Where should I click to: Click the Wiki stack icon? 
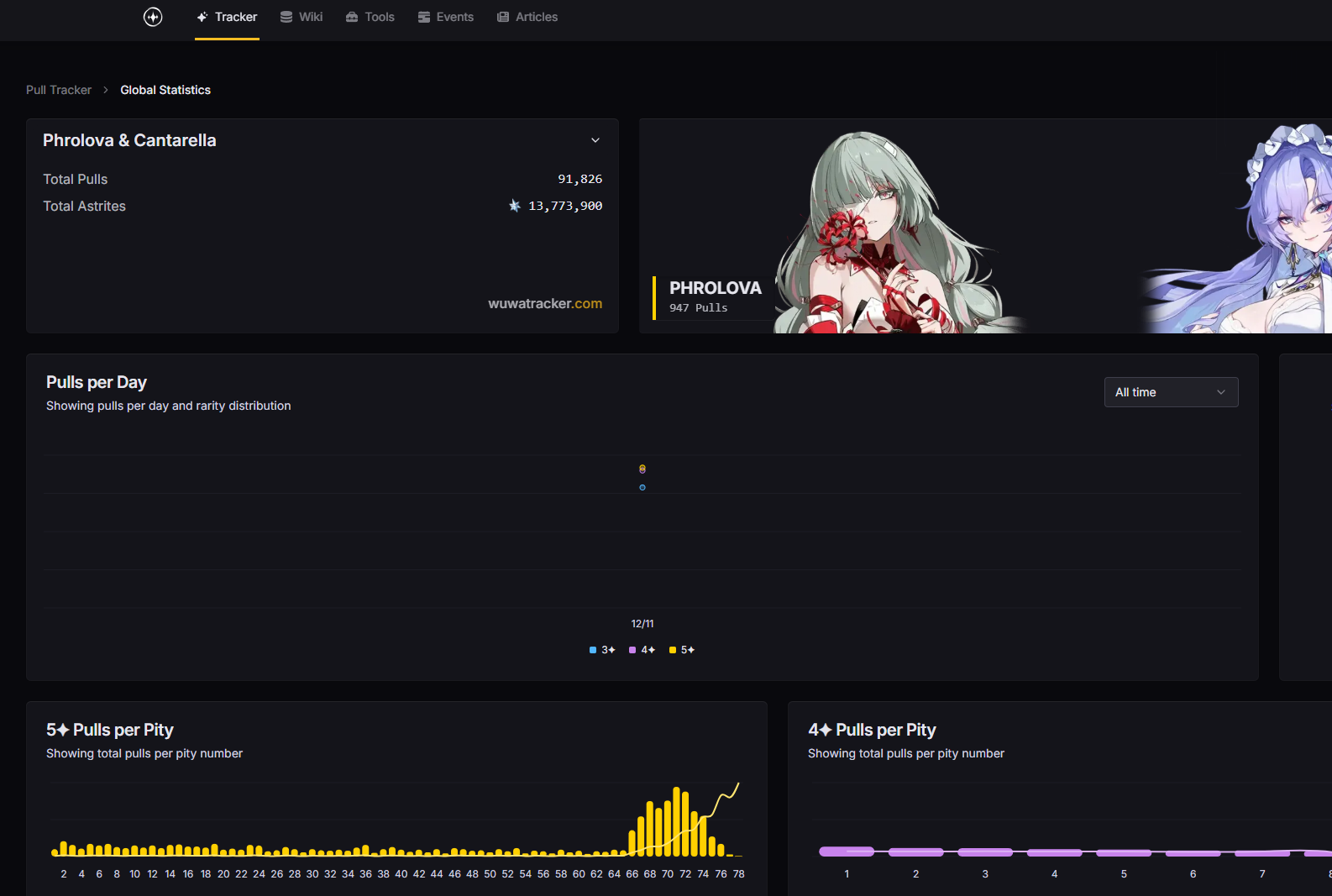[x=286, y=17]
